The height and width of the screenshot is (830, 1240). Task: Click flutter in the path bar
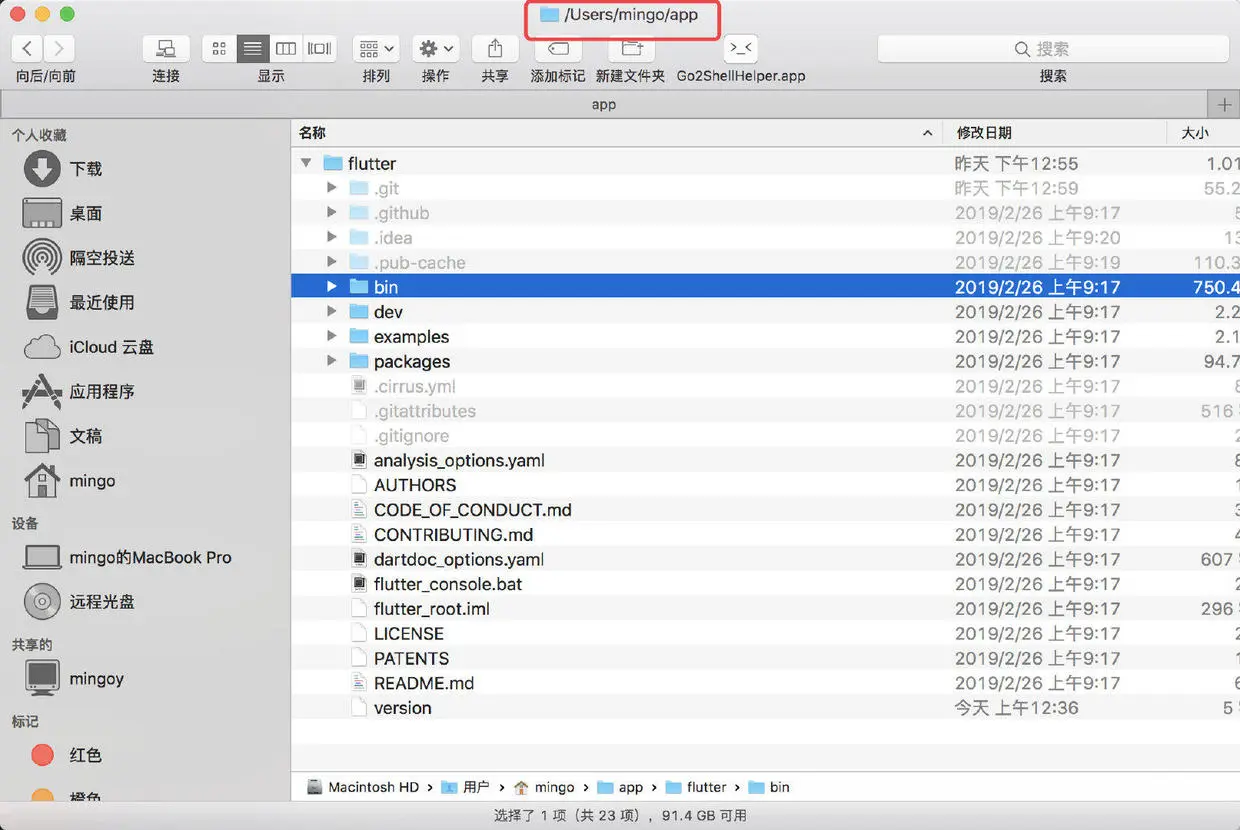695,787
